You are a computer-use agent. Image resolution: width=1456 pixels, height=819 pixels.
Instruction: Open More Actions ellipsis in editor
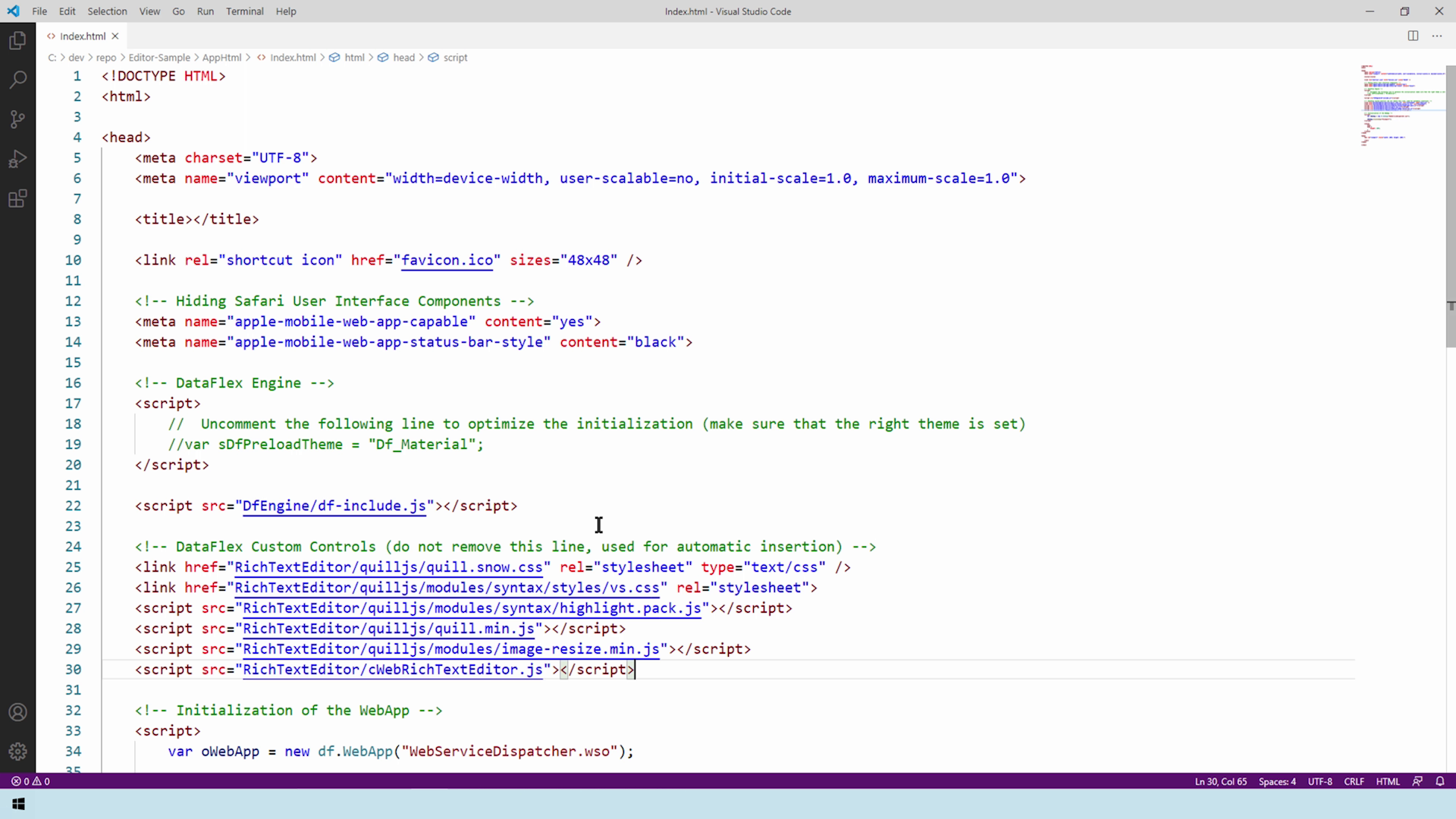point(1437,36)
